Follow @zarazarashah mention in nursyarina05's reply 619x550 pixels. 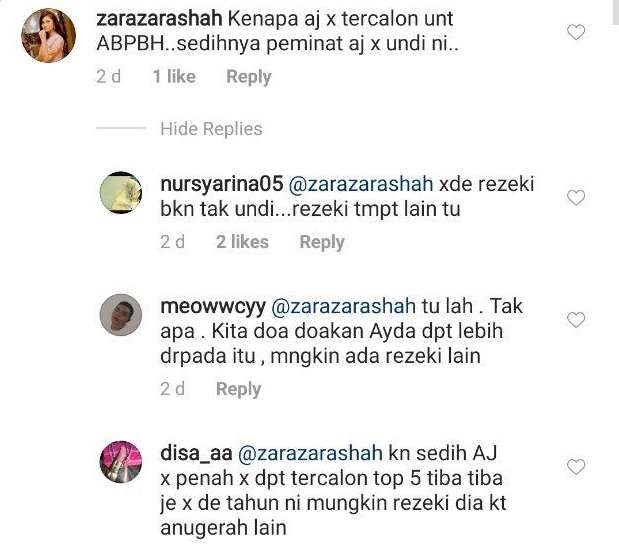click(361, 184)
